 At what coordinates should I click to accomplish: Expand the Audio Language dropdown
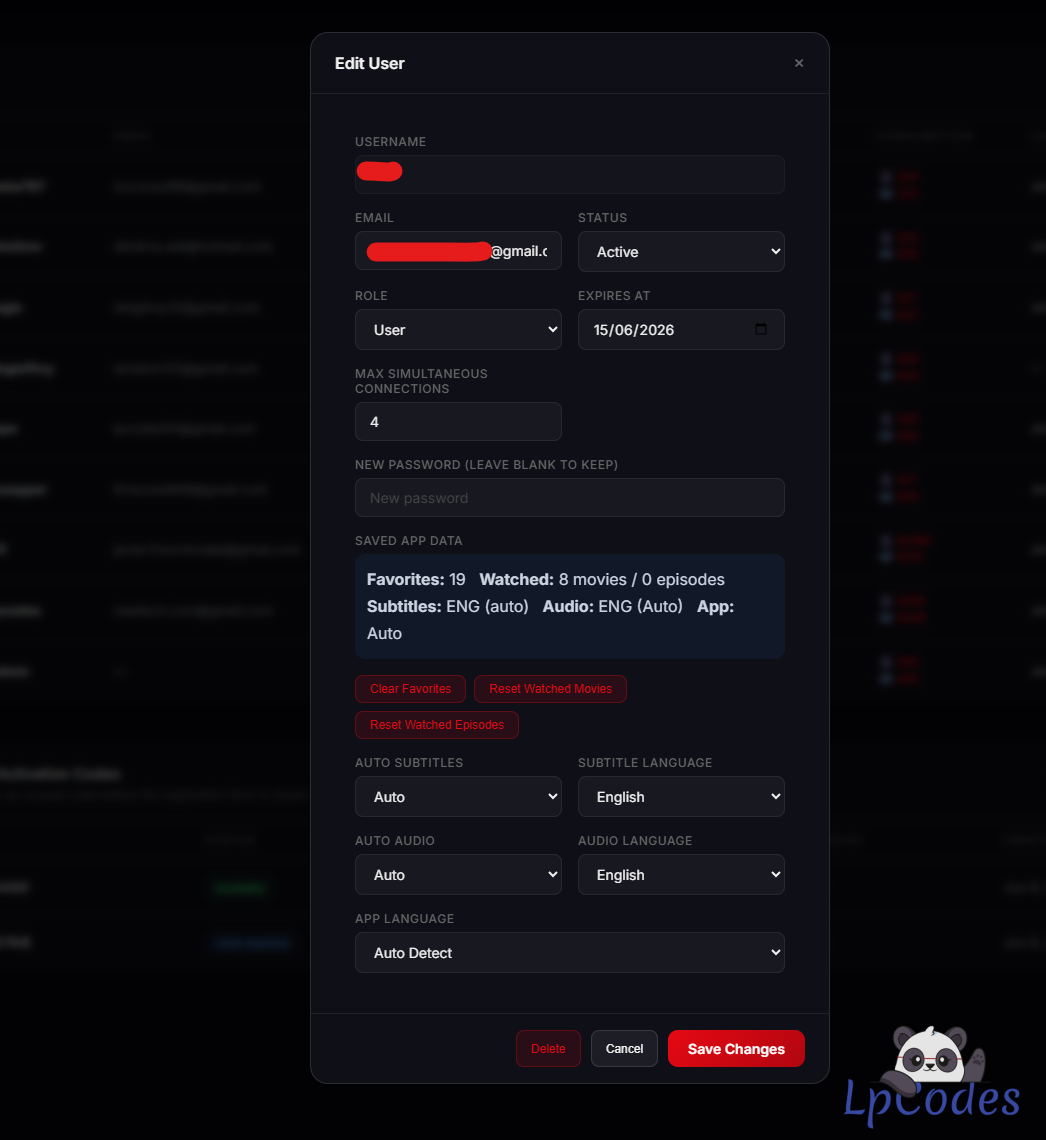681,874
